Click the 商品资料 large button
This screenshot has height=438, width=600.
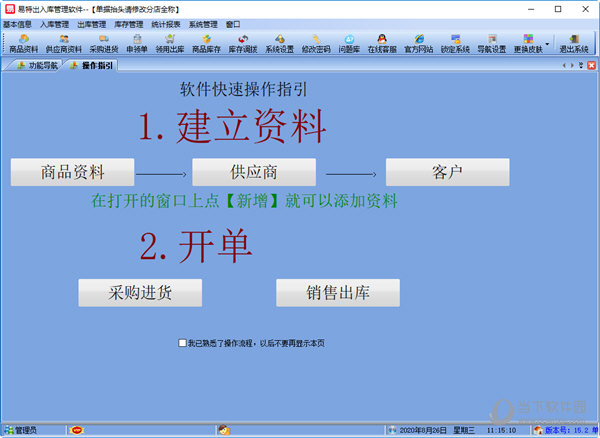72,172
